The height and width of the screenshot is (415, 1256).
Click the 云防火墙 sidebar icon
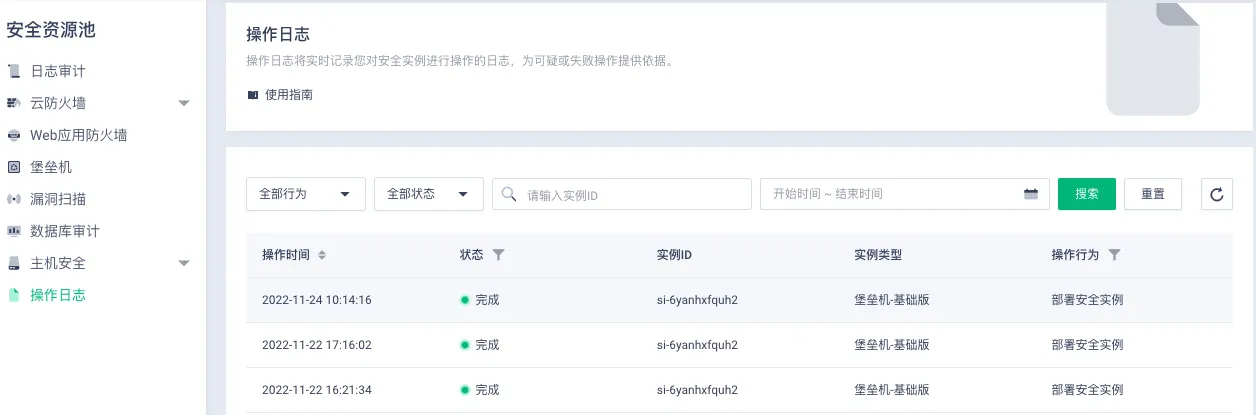13,103
